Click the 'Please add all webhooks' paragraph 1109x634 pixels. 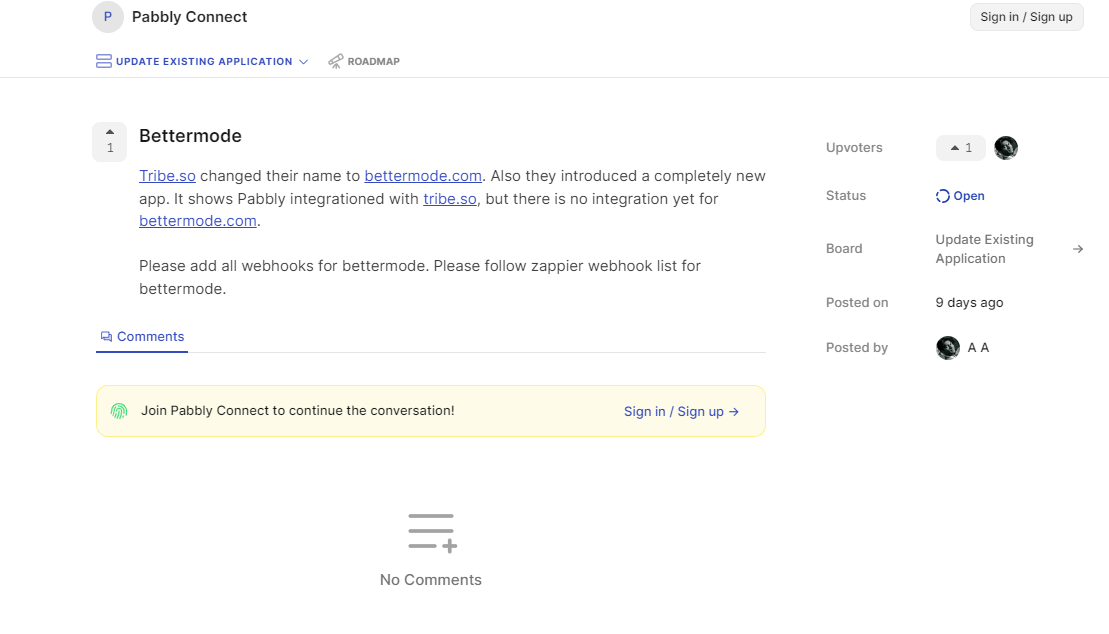[420, 277]
